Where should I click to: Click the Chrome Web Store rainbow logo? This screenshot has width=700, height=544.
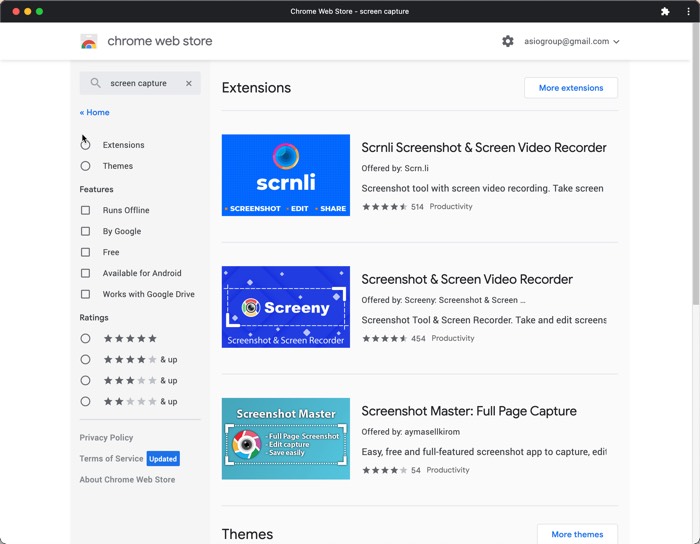point(89,42)
